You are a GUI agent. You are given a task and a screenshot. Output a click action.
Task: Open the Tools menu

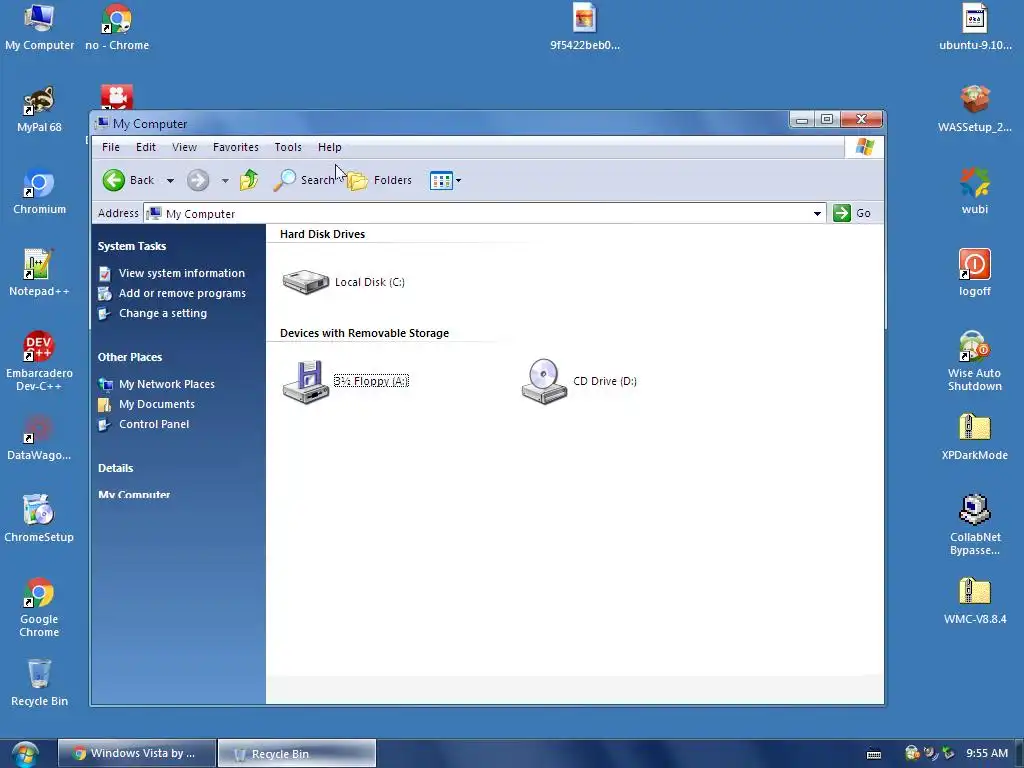[x=288, y=147]
